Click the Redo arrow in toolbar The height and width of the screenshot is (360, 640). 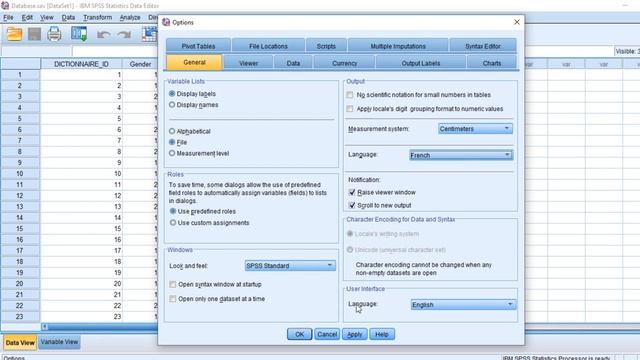click(124, 34)
